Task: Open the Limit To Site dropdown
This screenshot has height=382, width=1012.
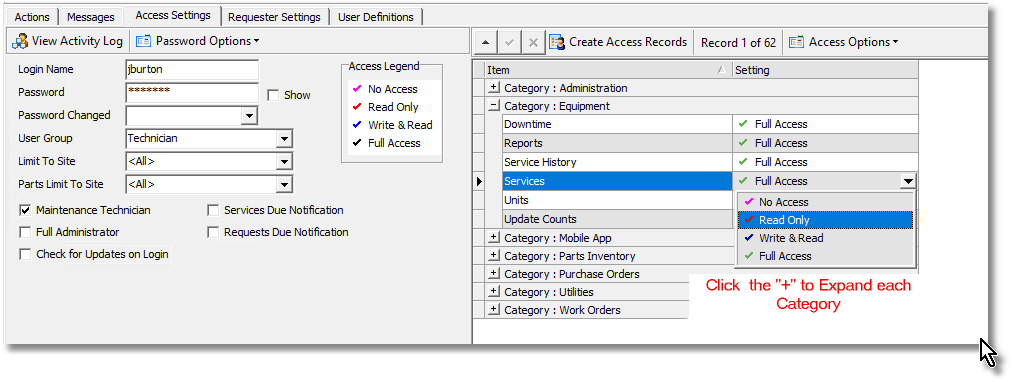Action: pyautogui.click(x=283, y=161)
